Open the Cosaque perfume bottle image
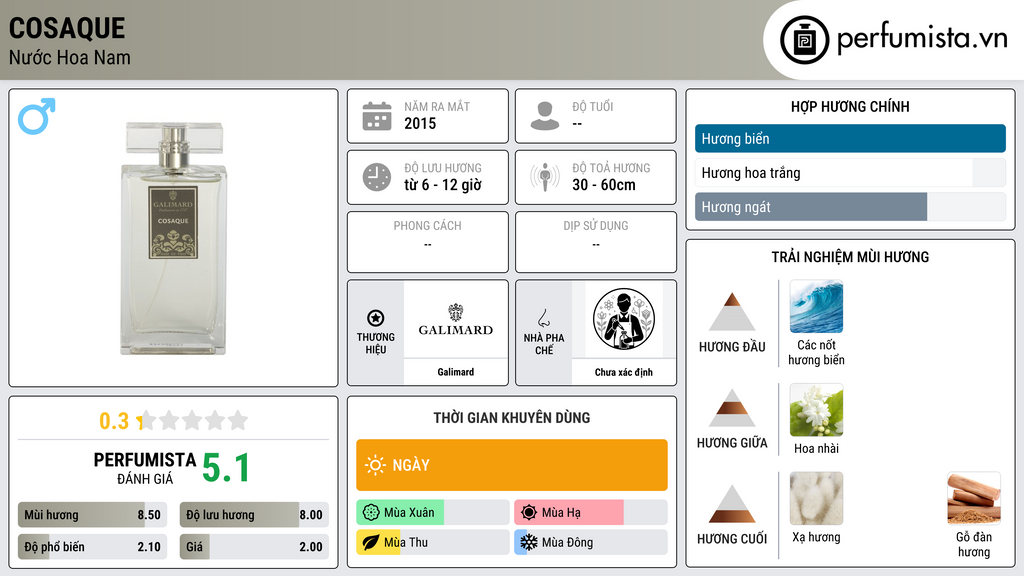 [174, 238]
